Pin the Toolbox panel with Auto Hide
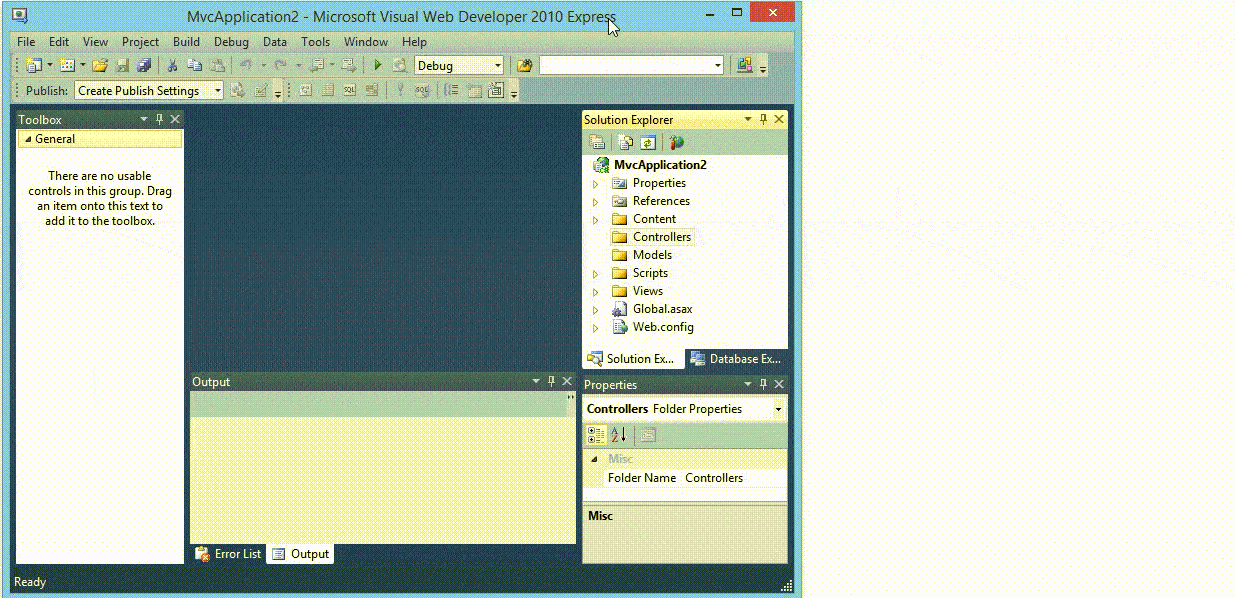The height and width of the screenshot is (598, 1235). click(159, 119)
